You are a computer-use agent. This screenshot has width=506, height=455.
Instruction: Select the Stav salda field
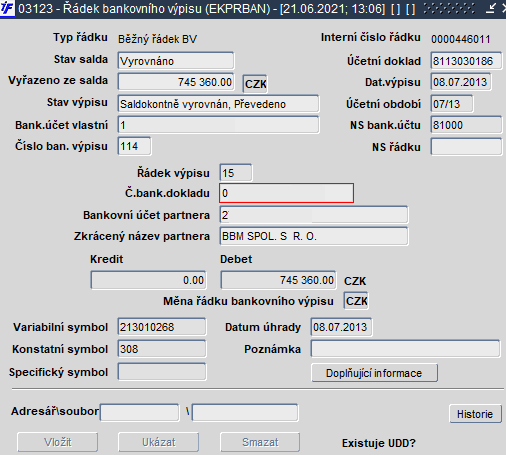[x=176, y=61]
